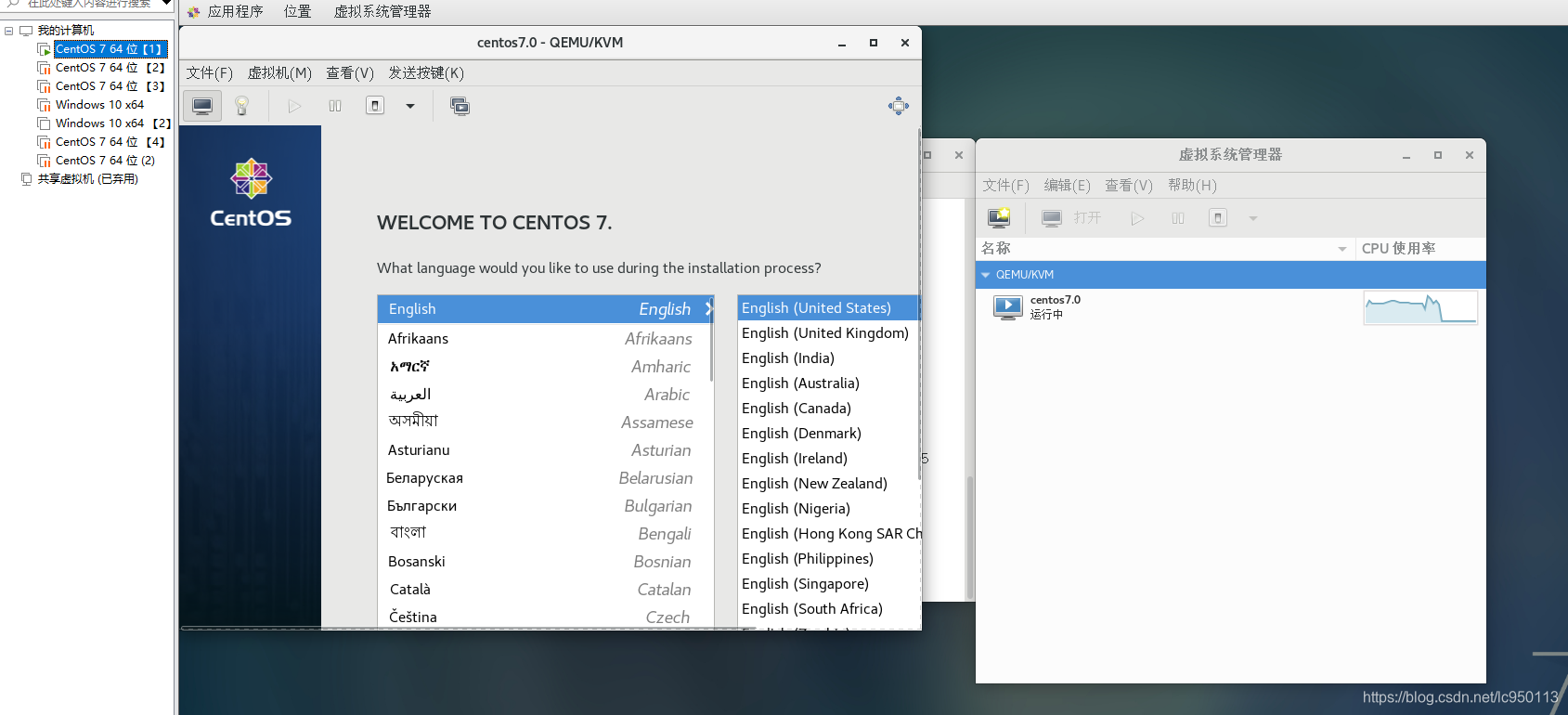
Task: Click pause icon in virtual manager toolbar
Action: click(1178, 218)
